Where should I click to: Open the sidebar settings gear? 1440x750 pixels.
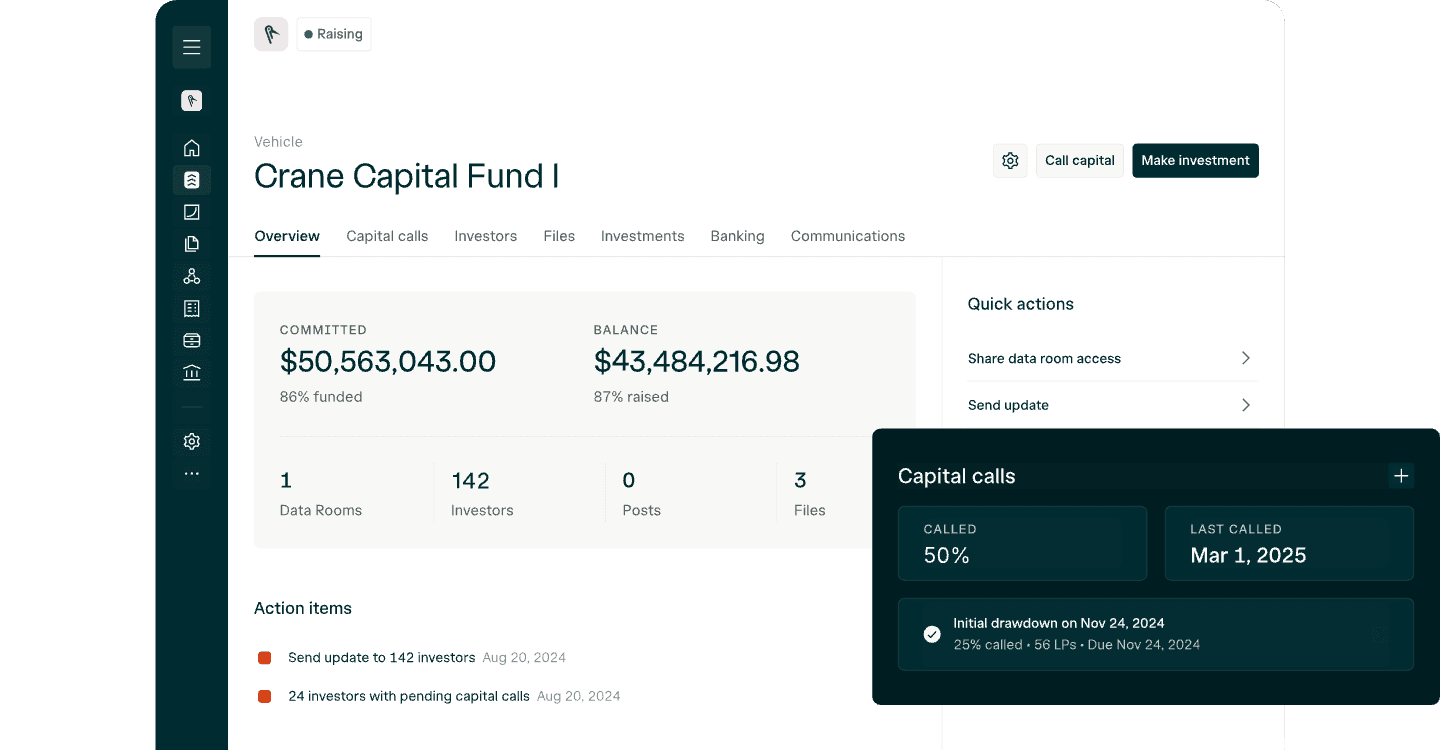tap(192, 441)
